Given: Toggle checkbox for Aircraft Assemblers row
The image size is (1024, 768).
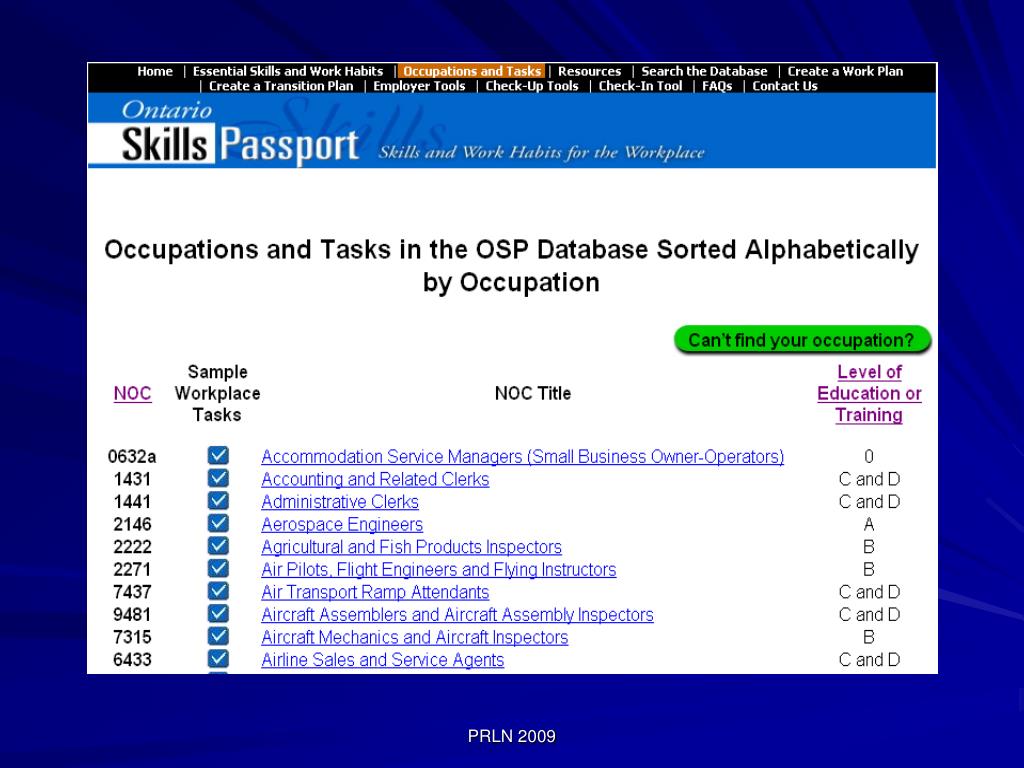Looking at the screenshot, I should (218, 613).
